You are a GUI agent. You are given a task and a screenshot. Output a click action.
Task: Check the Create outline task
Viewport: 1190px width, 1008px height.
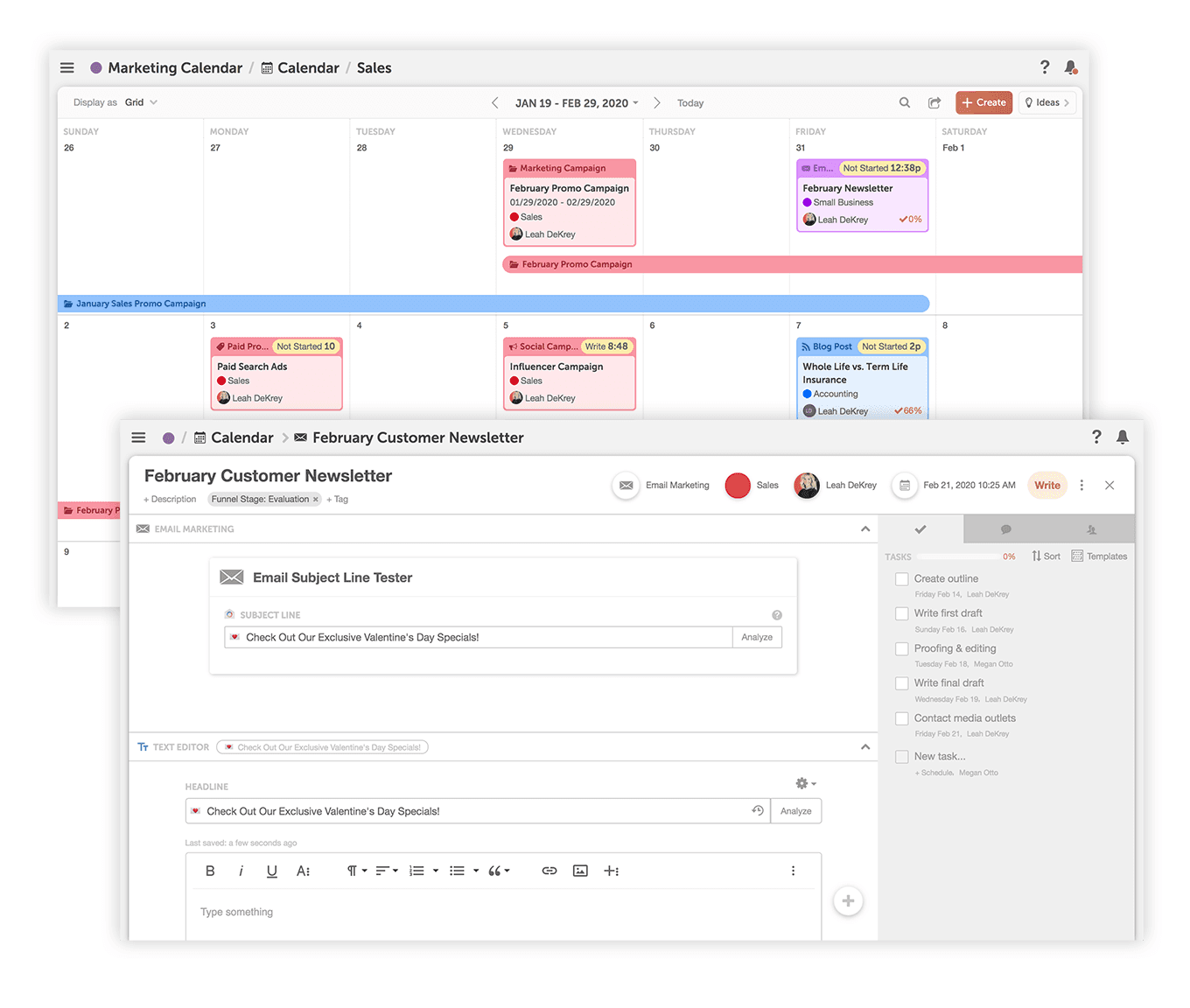click(x=901, y=579)
